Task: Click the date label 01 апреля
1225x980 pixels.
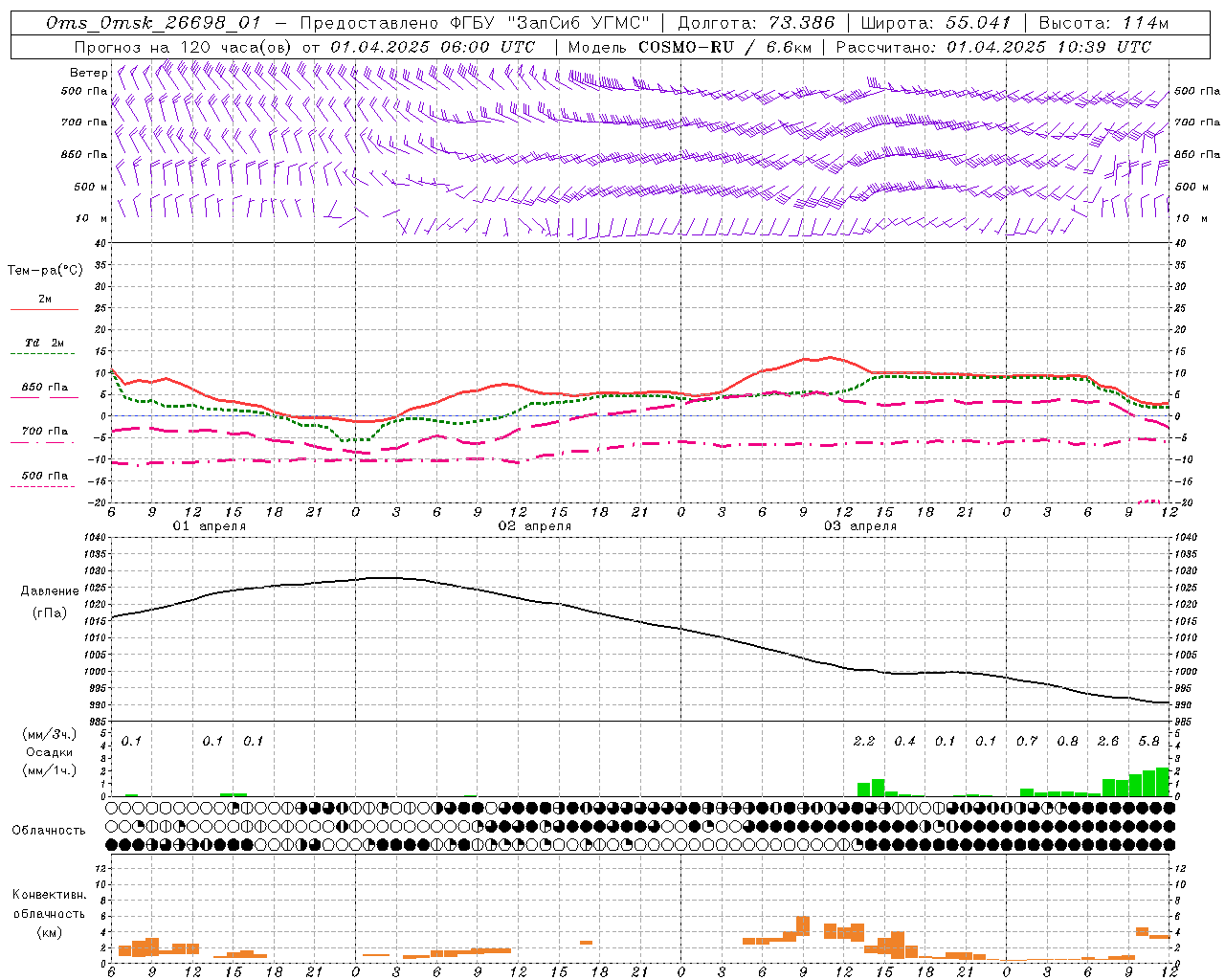Action: pos(209,526)
